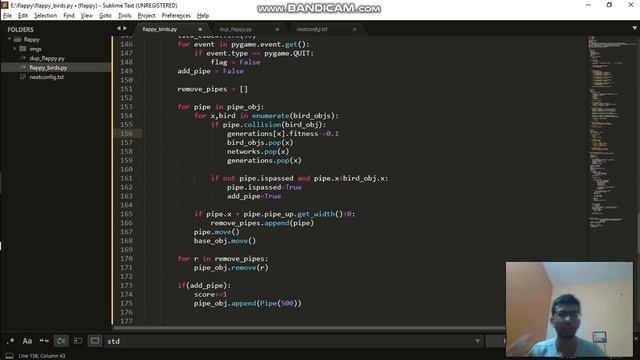Screen dimensions: 640x360
Task: Switch to the flappy_birds.py tab
Action: pyautogui.click(x=160, y=29)
